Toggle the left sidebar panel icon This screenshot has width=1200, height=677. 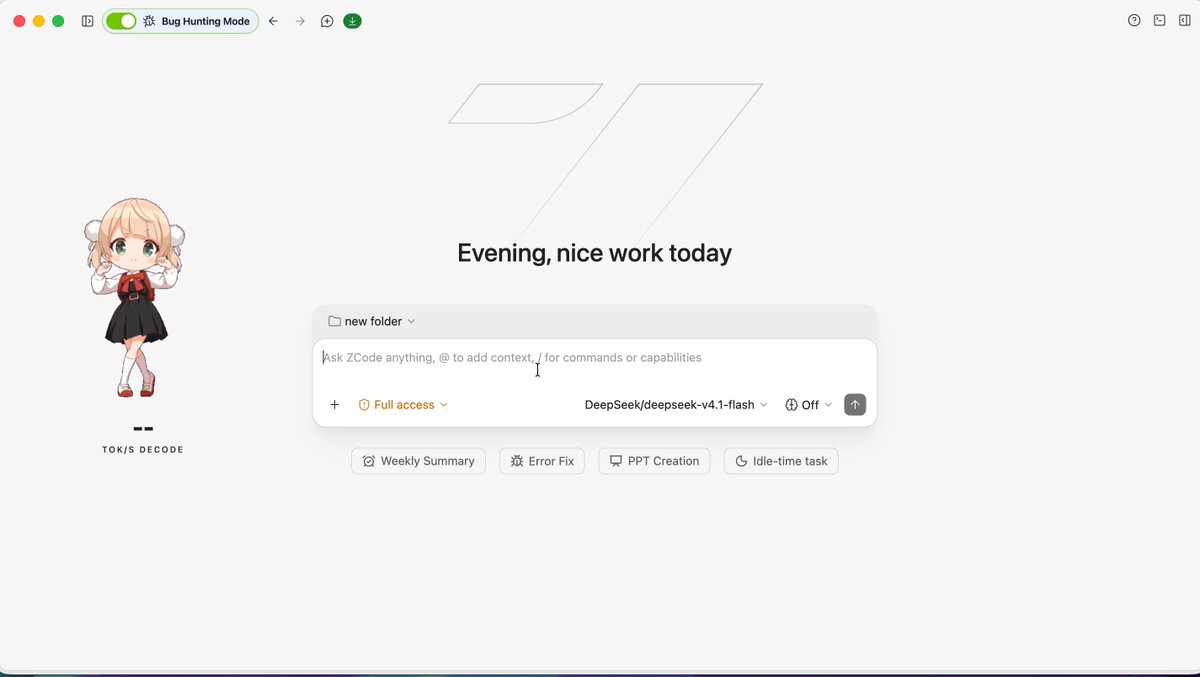(88, 21)
